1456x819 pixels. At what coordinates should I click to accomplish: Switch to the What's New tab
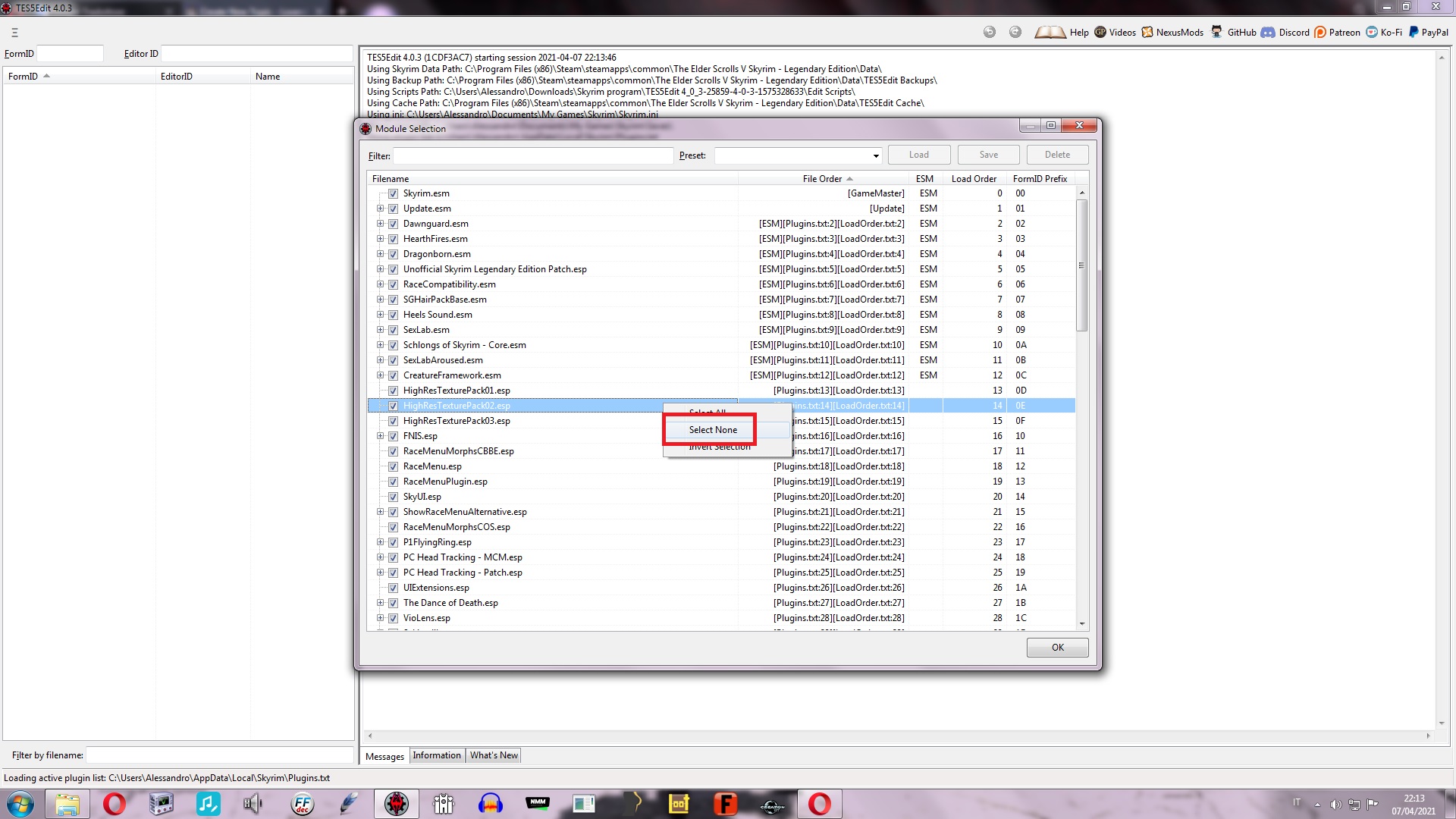494,755
